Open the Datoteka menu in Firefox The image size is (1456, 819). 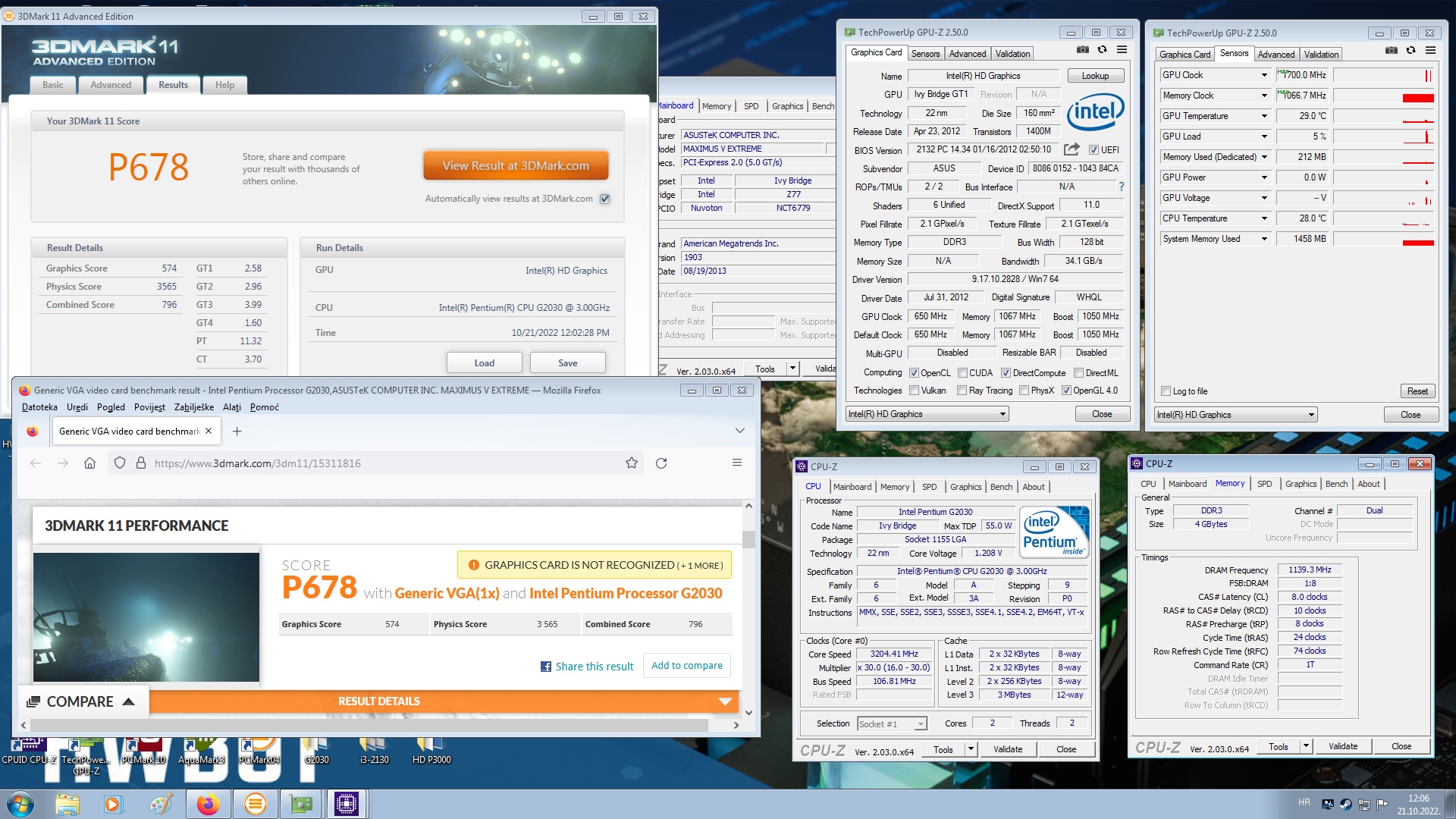point(39,407)
